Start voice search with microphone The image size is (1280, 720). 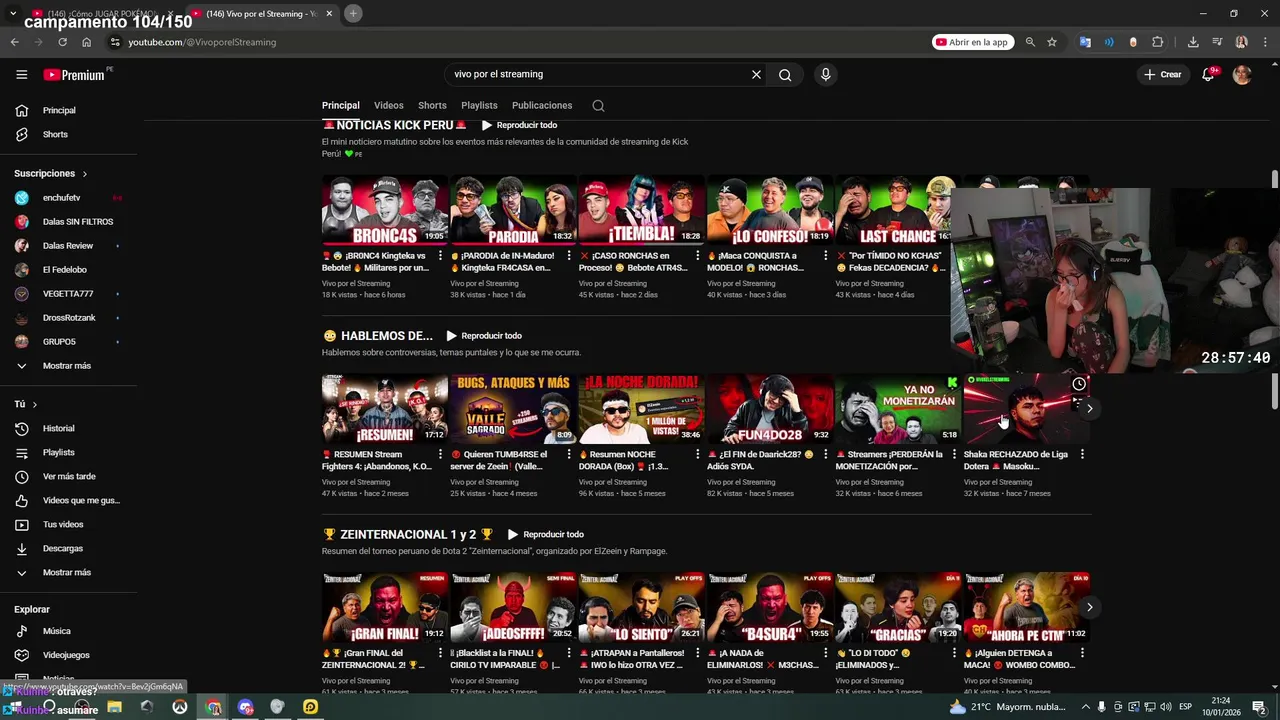point(825,74)
